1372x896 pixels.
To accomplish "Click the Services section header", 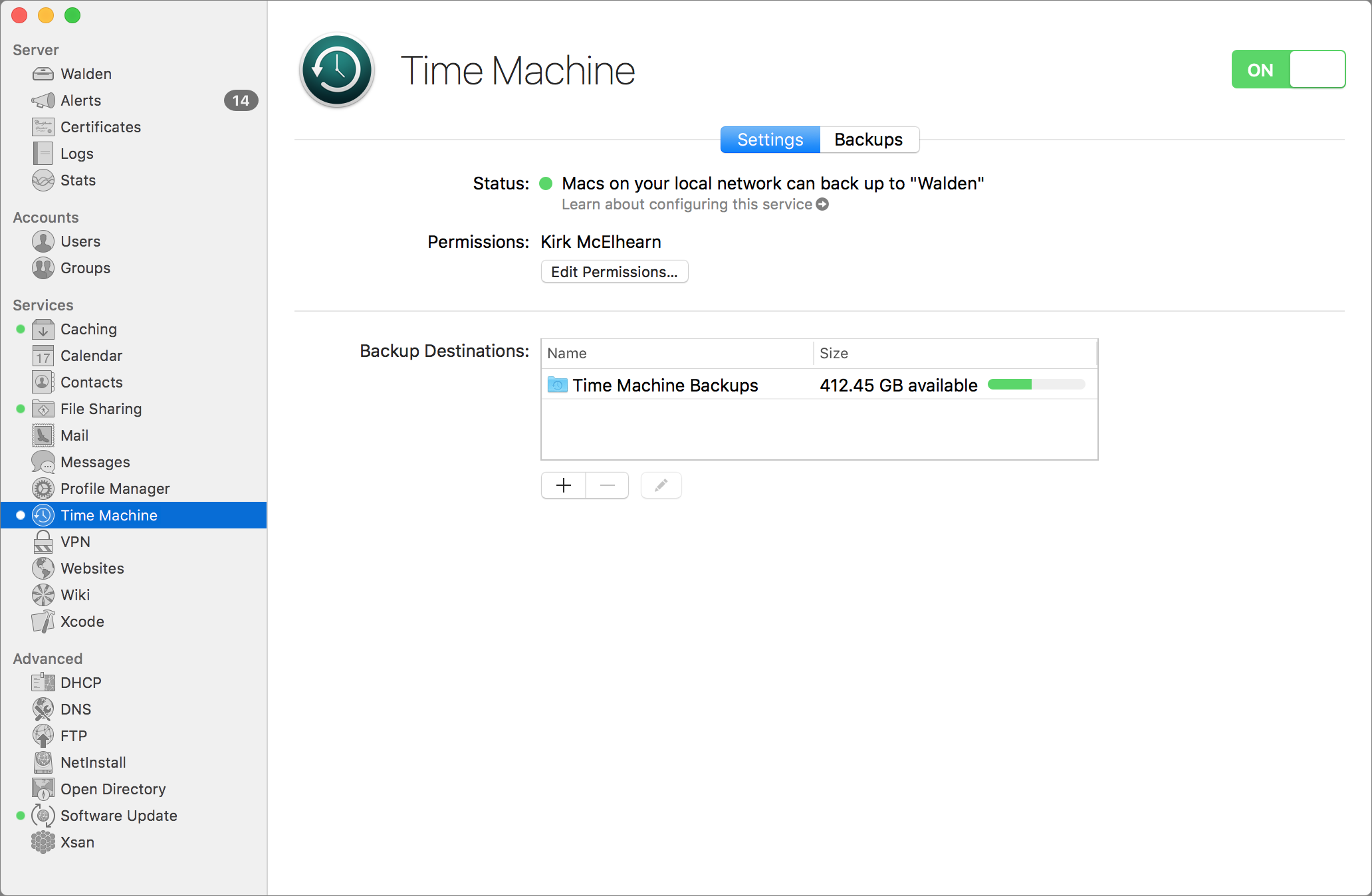I will click(43, 305).
